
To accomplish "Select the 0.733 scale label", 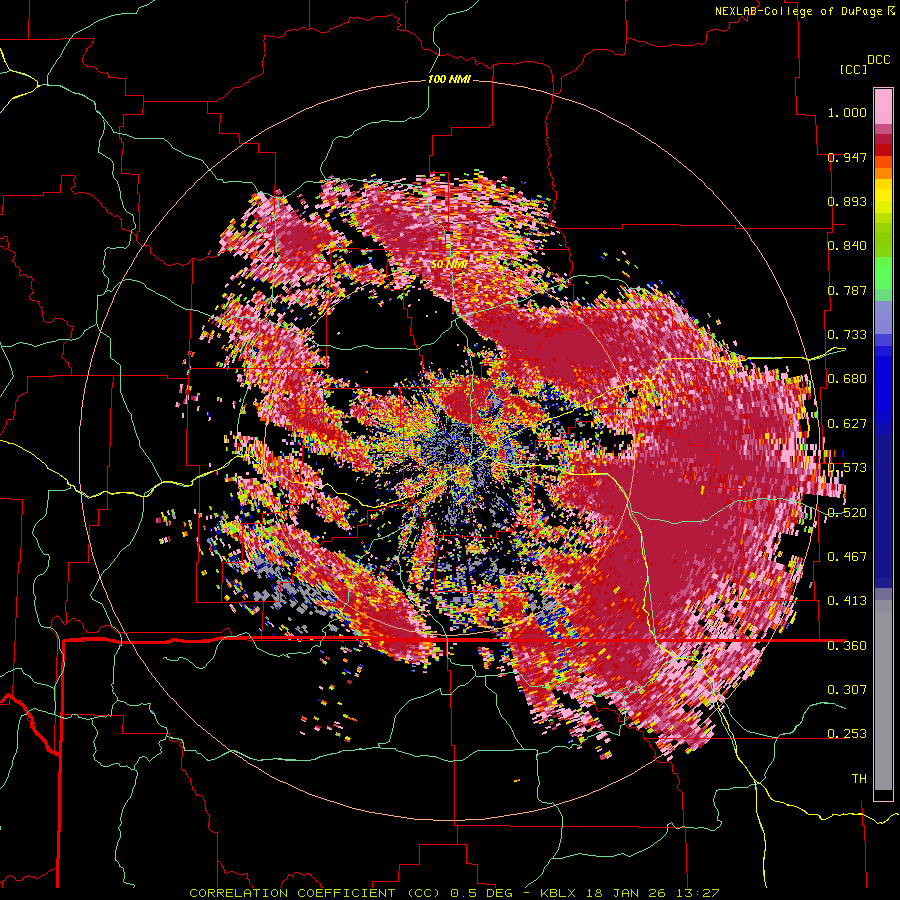I will coord(847,335).
